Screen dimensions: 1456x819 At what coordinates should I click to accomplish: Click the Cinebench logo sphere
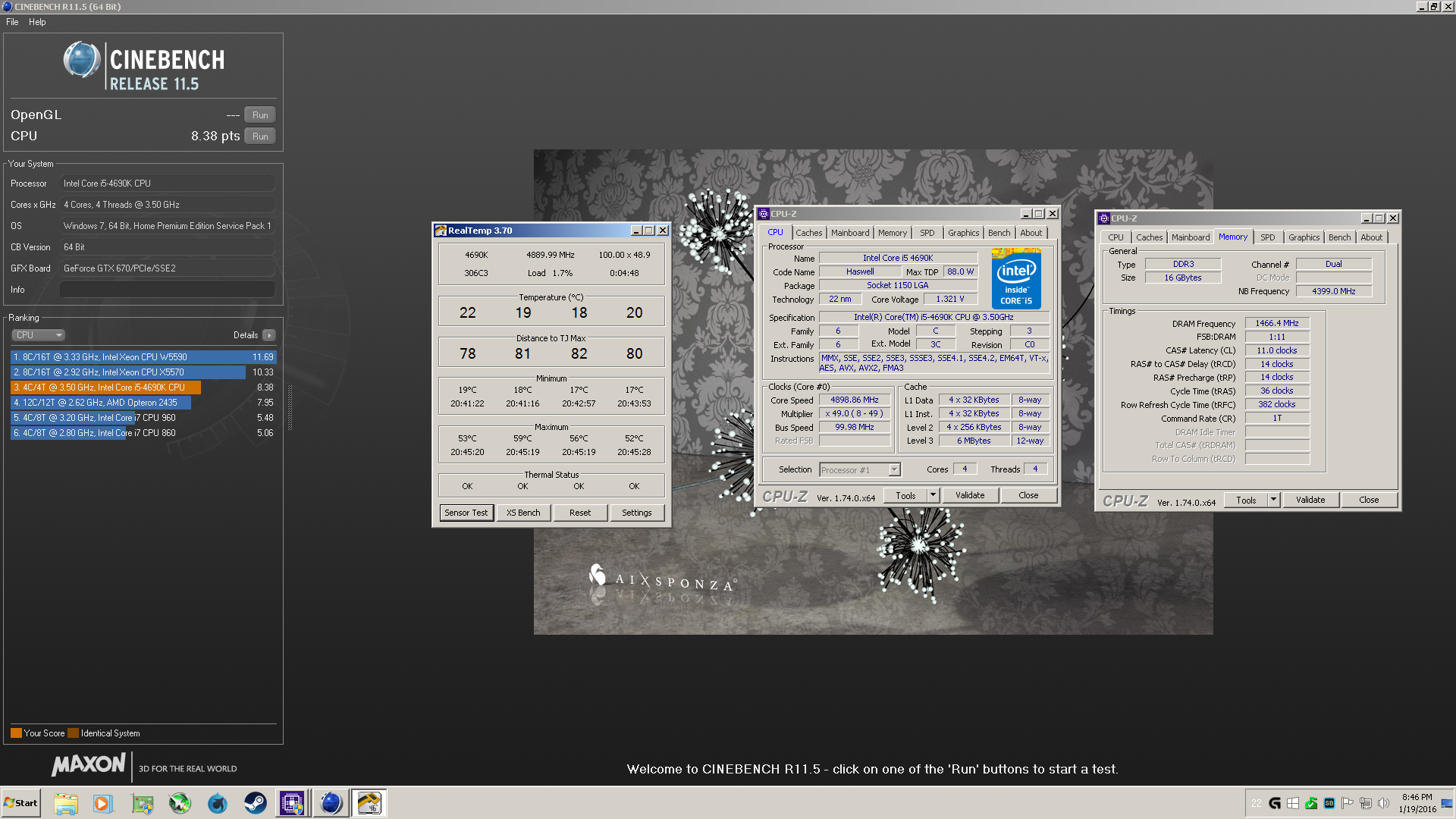coord(82,59)
